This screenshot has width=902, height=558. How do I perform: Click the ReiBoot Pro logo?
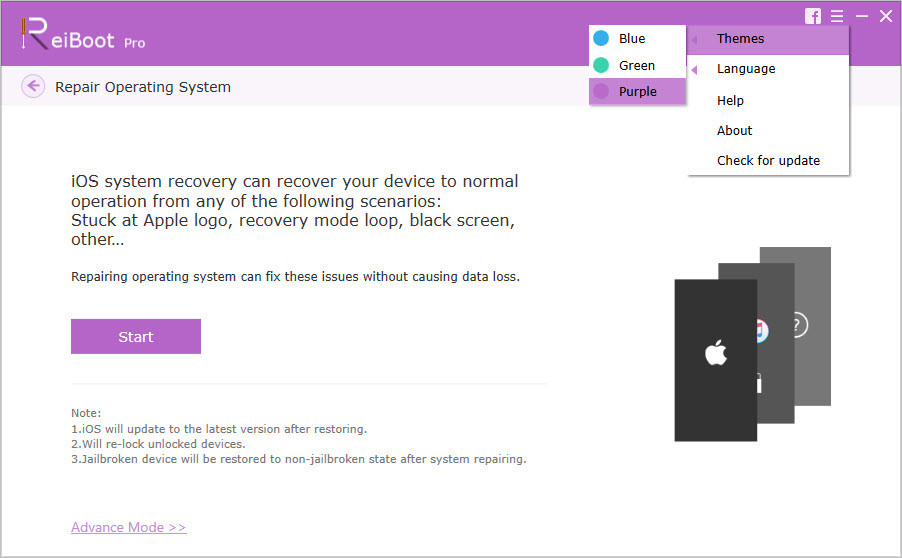(82, 35)
